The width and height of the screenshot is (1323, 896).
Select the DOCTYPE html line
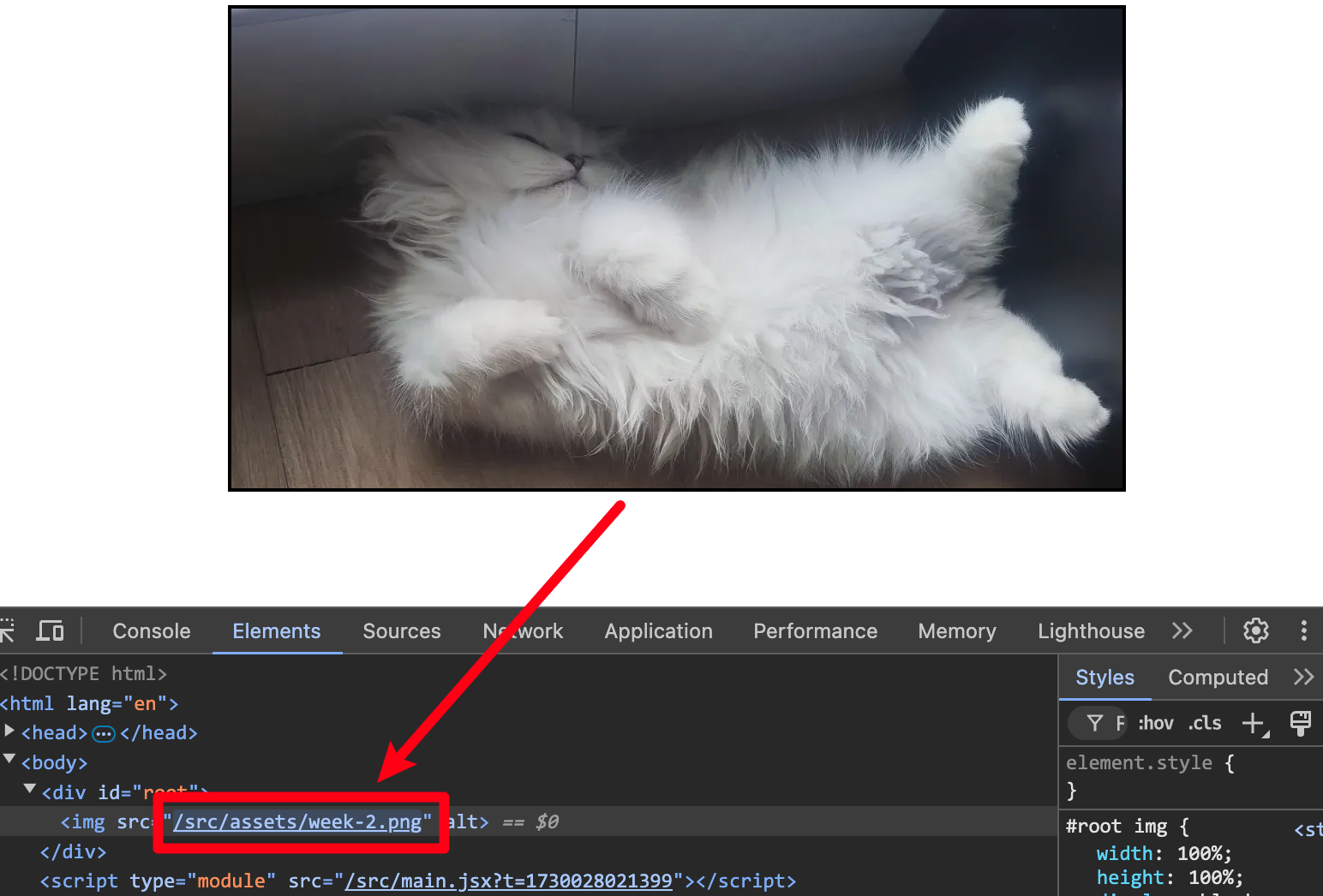click(x=83, y=674)
